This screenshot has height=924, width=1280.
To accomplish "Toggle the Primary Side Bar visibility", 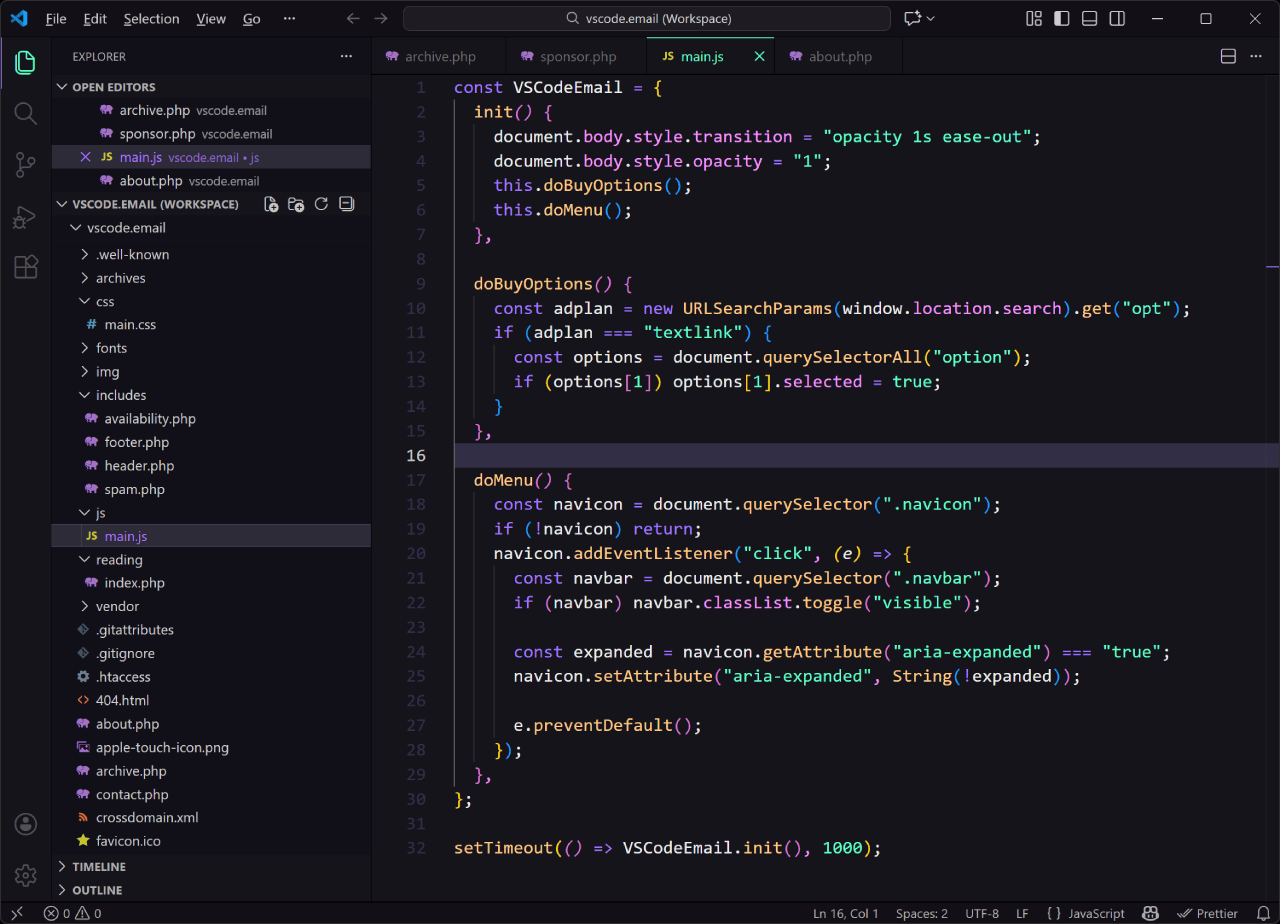I will point(1061,18).
